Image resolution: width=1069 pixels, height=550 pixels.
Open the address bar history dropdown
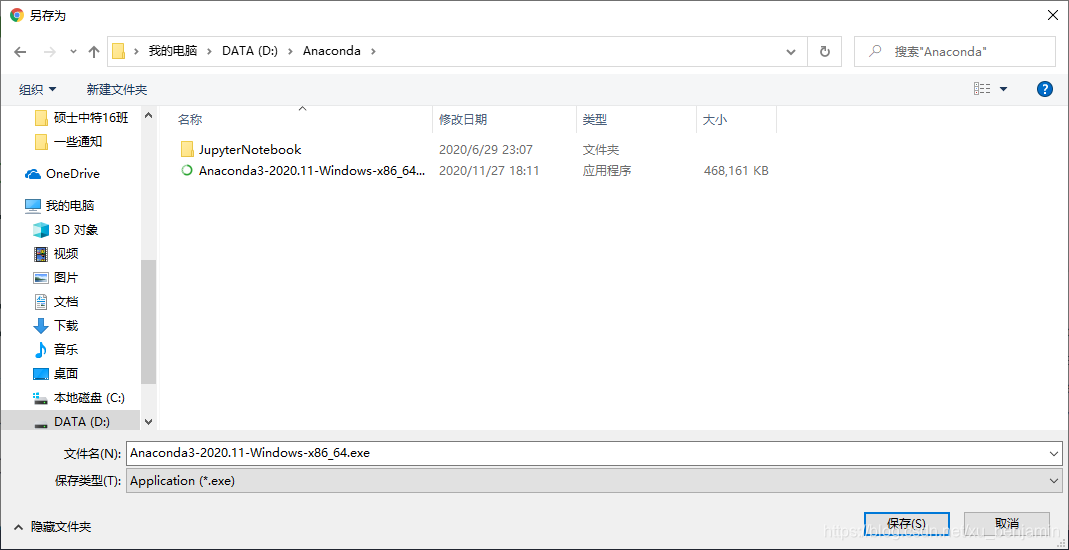click(x=791, y=52)
